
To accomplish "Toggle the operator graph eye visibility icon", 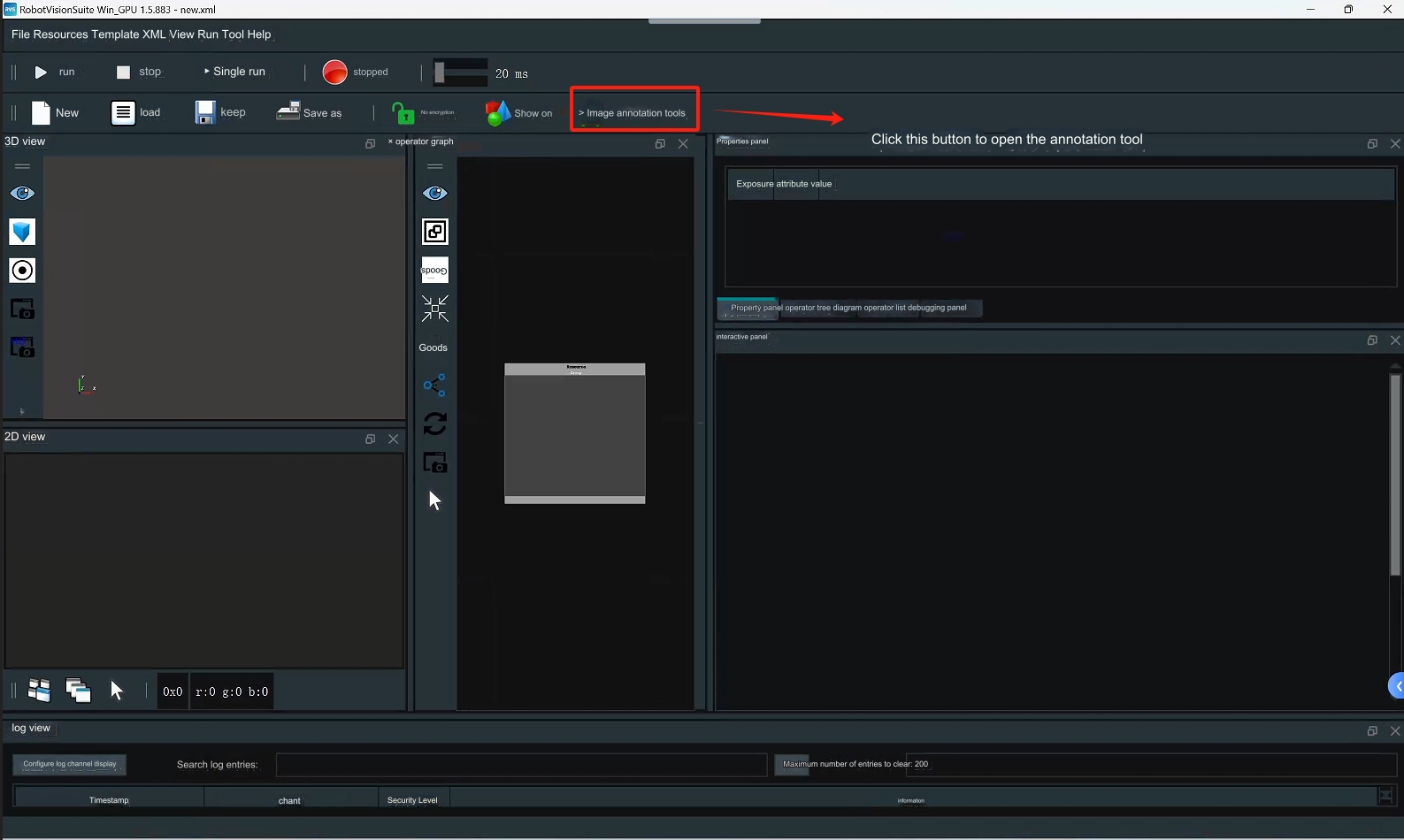I will click(x=434, y=194).
